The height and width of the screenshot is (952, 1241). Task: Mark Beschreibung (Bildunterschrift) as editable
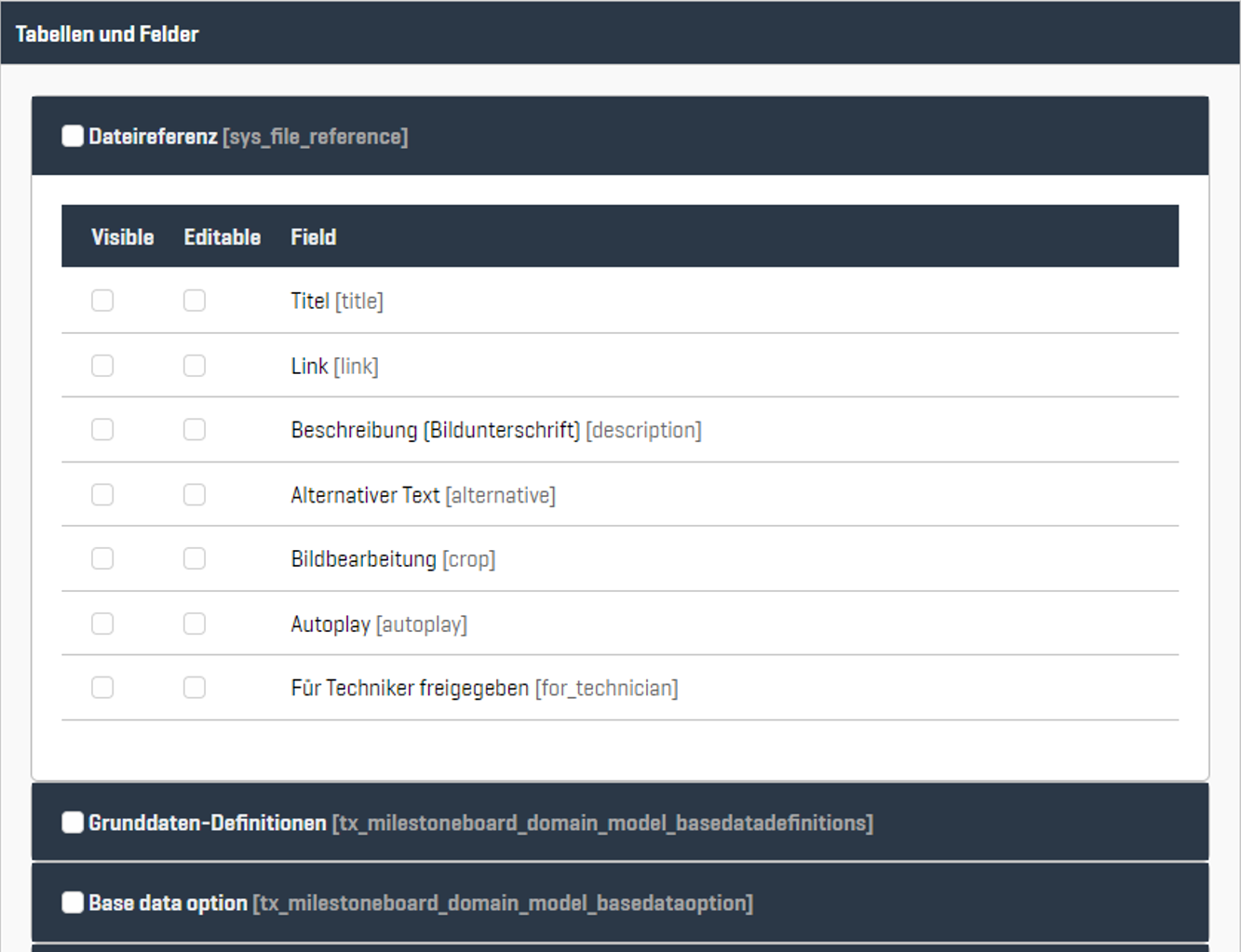195,430
